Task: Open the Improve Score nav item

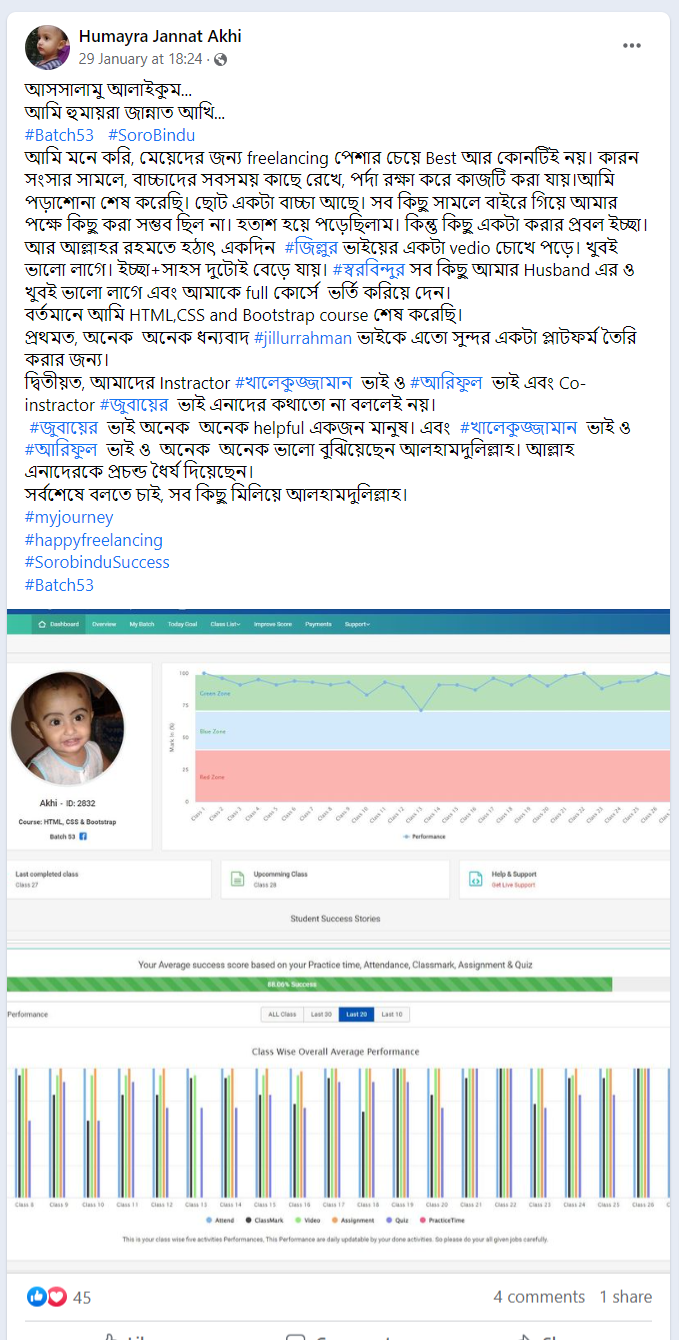Action: [x=272, y=624]
